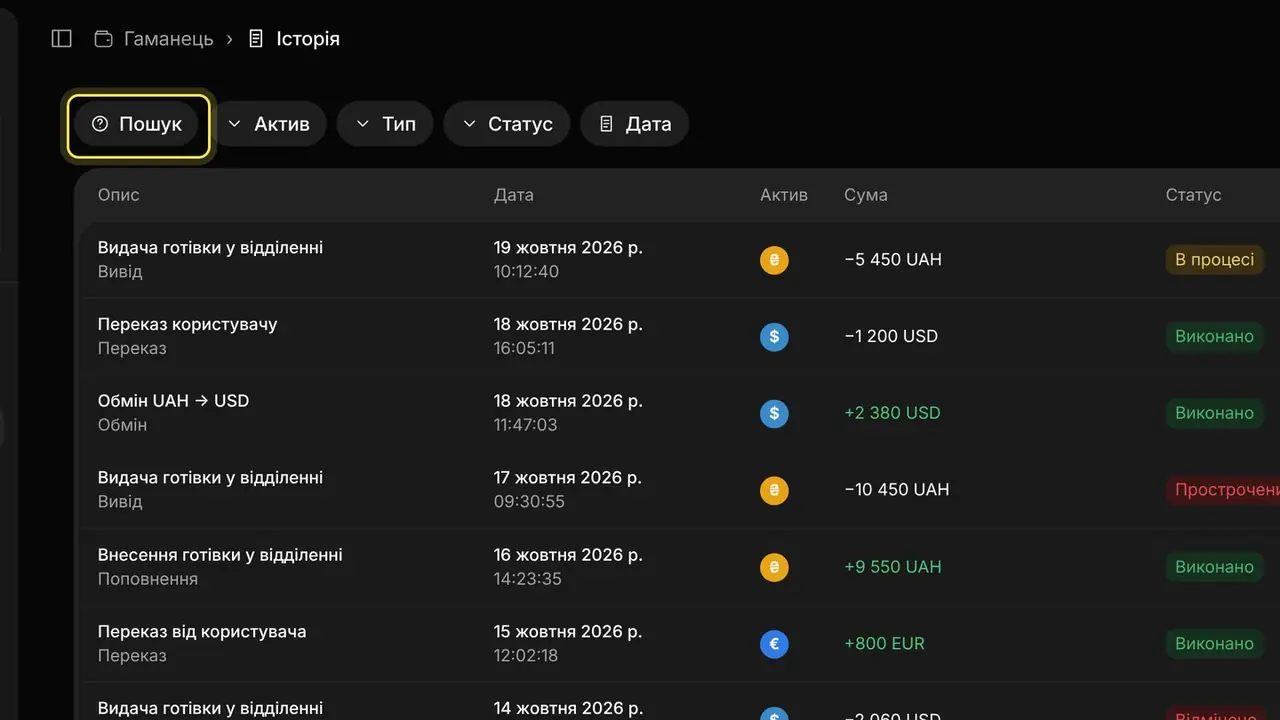Click Виконано badge in +9 550 UAH row
The height and width of the screenshot is (720, 1280).
(x=1214, y=567)
